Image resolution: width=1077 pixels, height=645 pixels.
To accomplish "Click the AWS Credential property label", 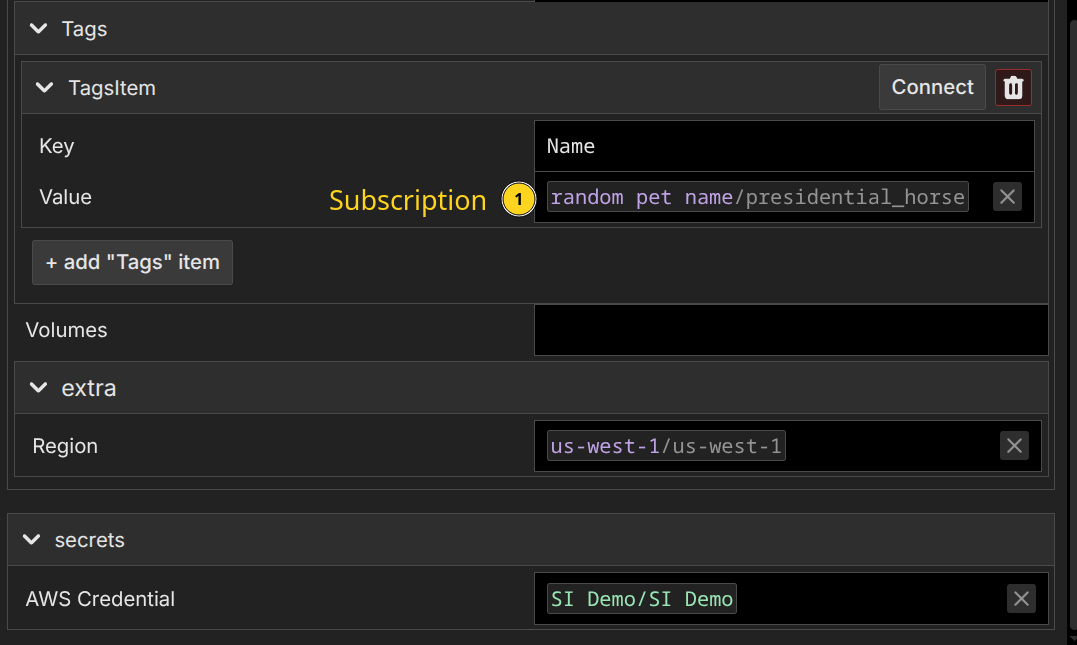I will (x=100, y=599).
